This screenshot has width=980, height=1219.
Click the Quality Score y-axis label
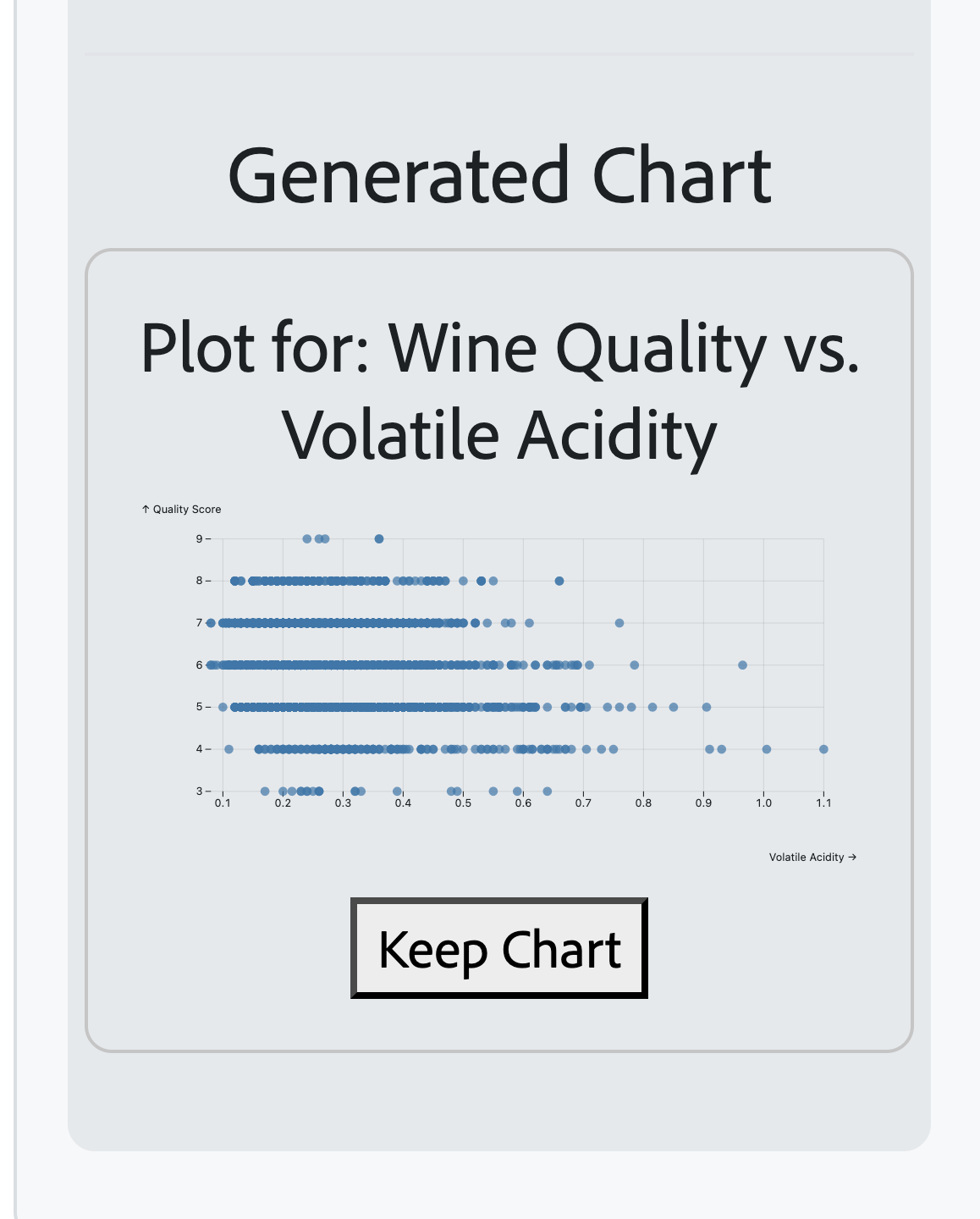[182, 510]
